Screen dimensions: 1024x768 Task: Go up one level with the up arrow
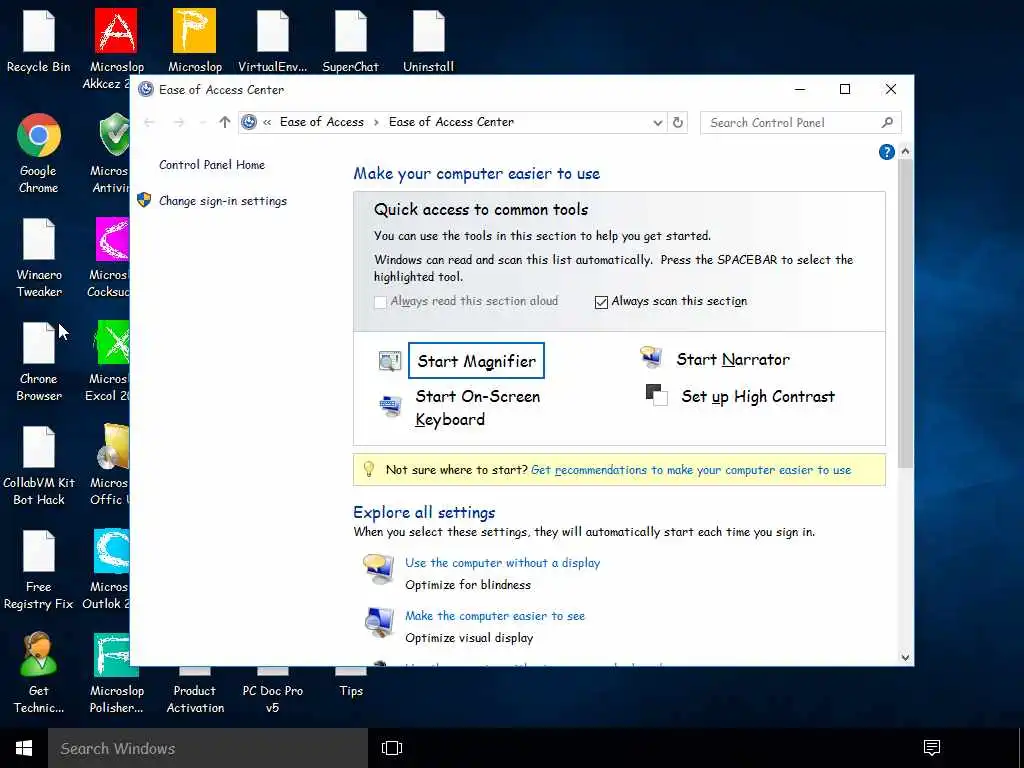(x=225, y=122)
